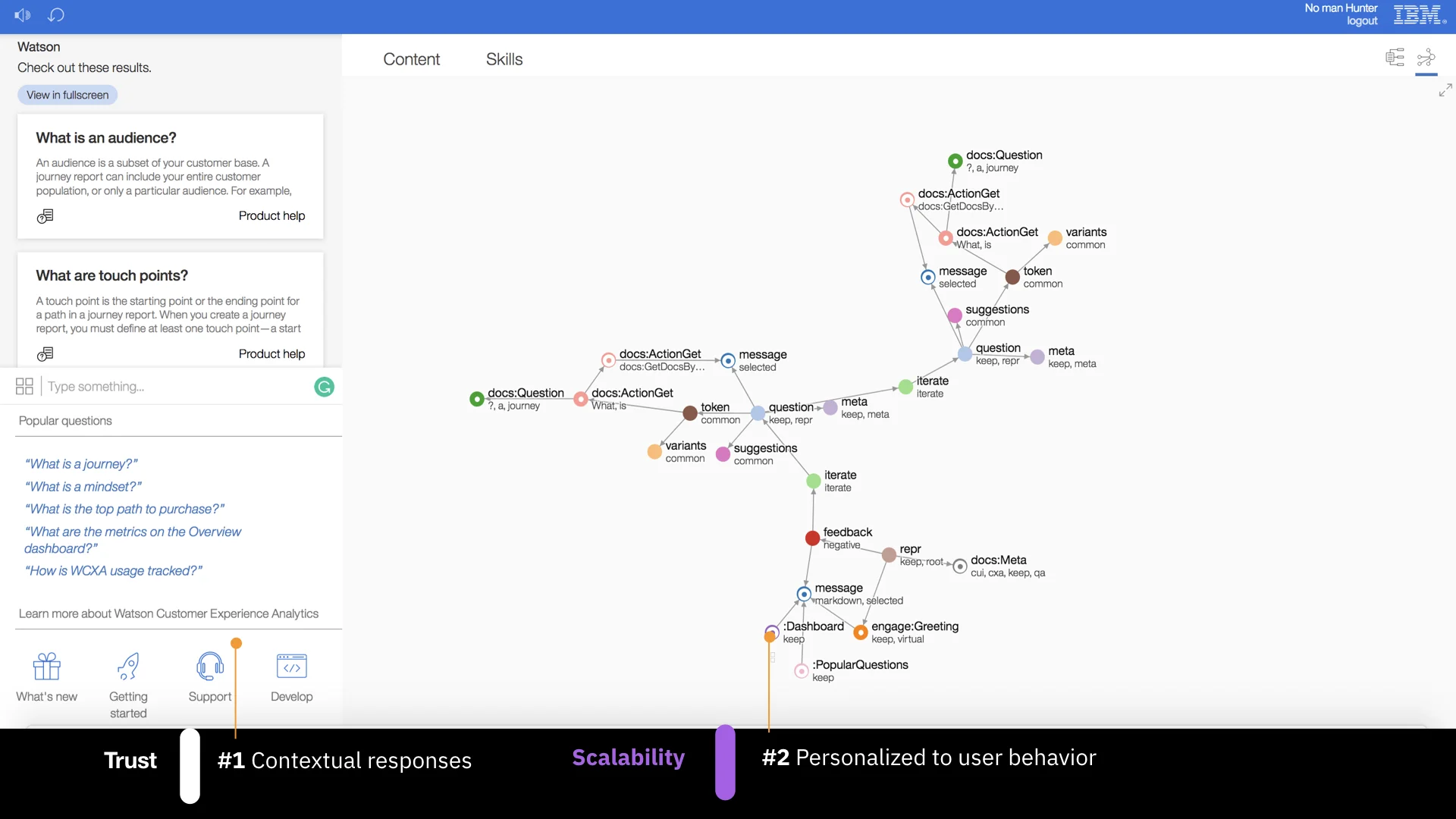Mute sound with the speaker icon
Viewport: 1456px width, 819px height.
[x=22, y=15]
